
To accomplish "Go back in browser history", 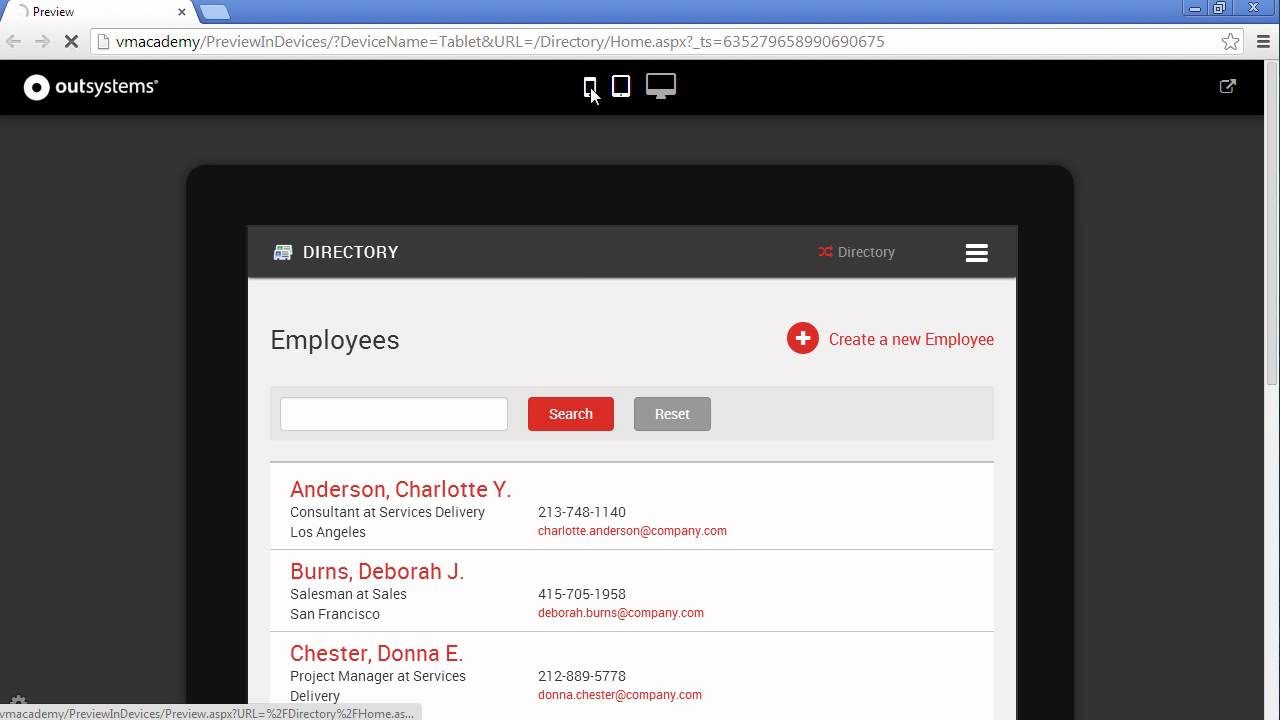I will 13,42.
